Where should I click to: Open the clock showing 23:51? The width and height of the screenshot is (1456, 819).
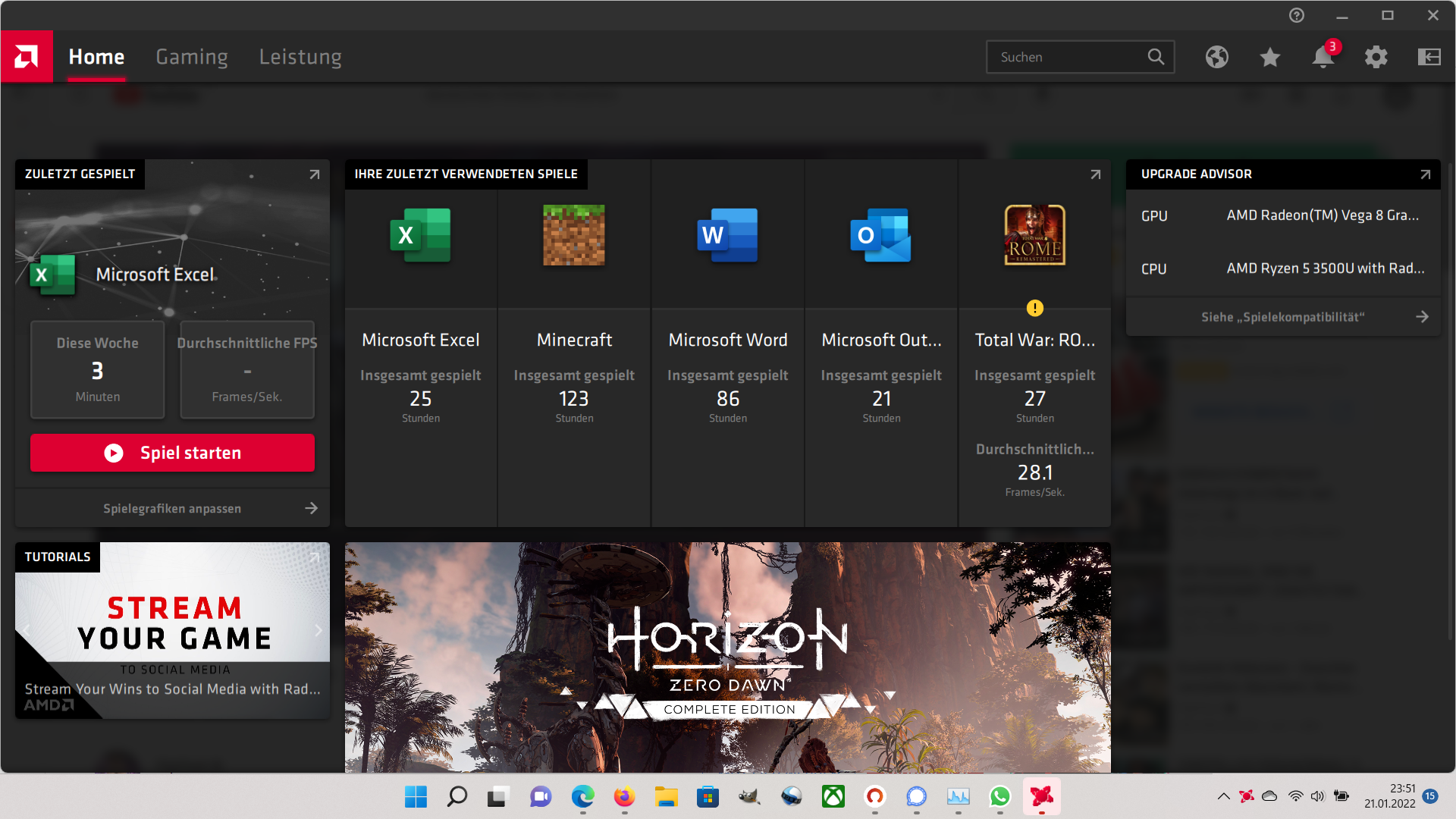pos(1390,796)
